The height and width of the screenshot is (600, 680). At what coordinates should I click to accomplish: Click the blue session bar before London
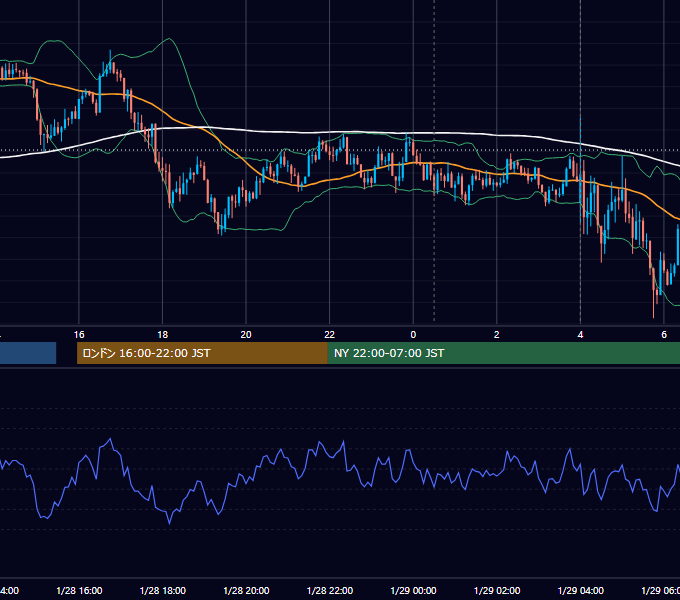tap(28, 353)
